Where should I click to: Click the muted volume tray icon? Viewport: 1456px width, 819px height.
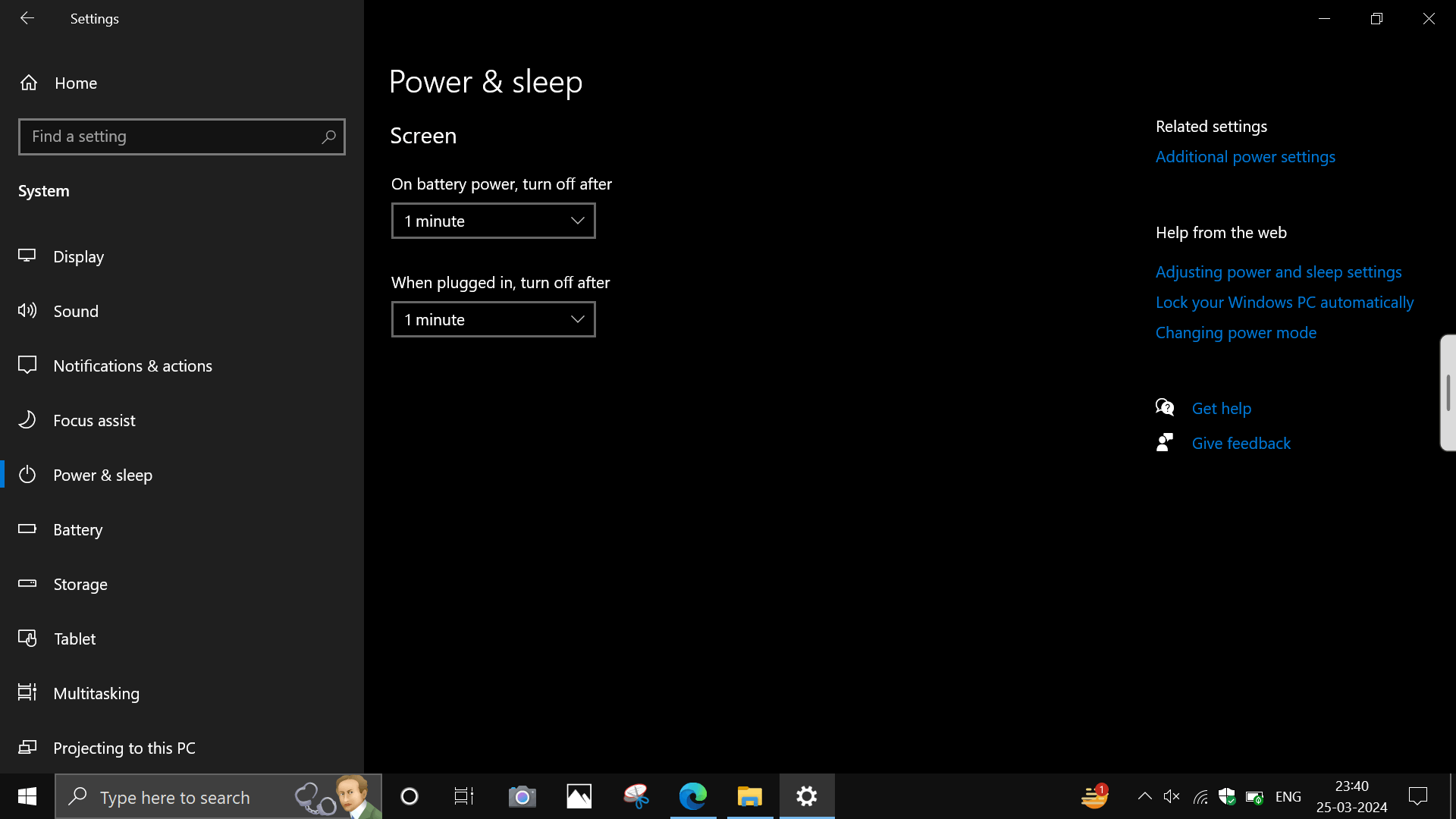click(1172, 796)
